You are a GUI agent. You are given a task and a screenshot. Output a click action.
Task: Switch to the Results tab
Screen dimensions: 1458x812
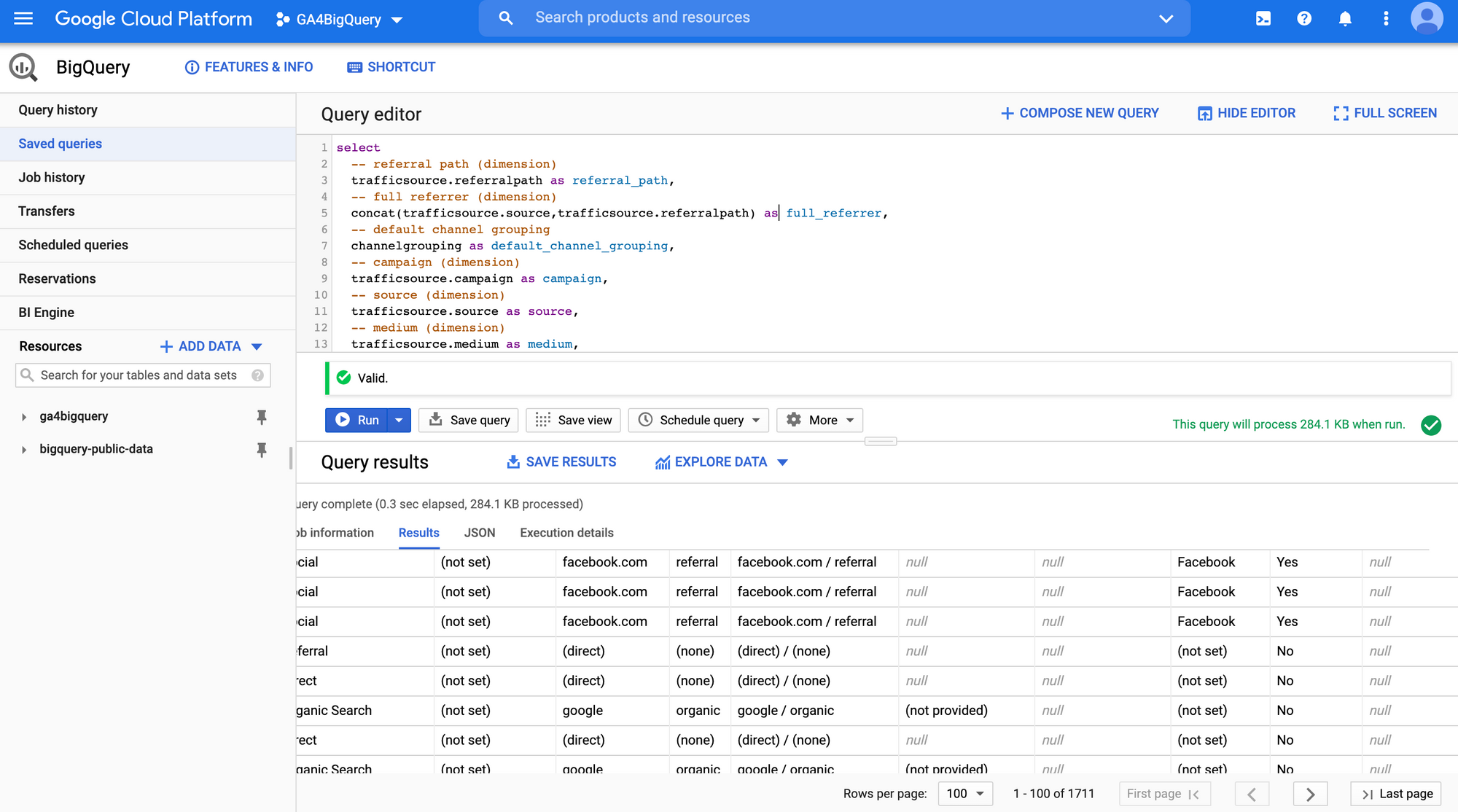coord(419,533)
